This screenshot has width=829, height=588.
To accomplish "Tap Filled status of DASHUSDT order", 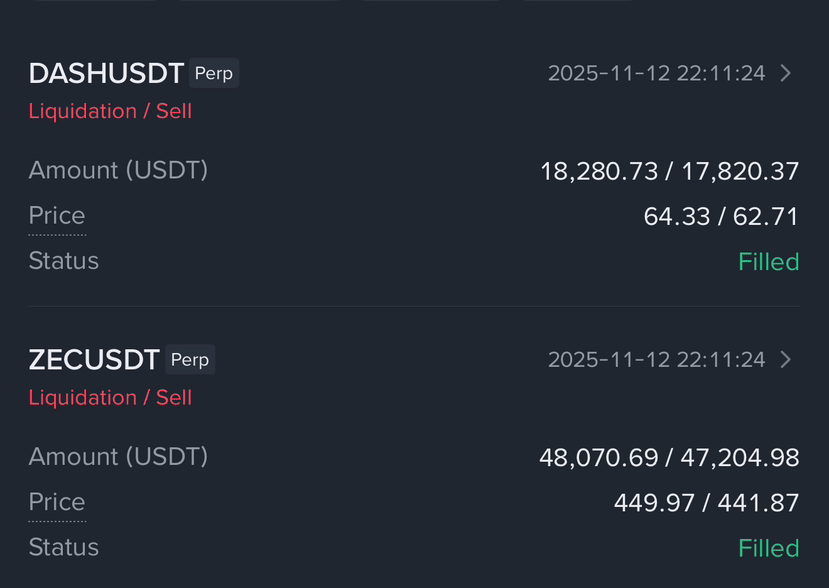I will coord(769,262).
